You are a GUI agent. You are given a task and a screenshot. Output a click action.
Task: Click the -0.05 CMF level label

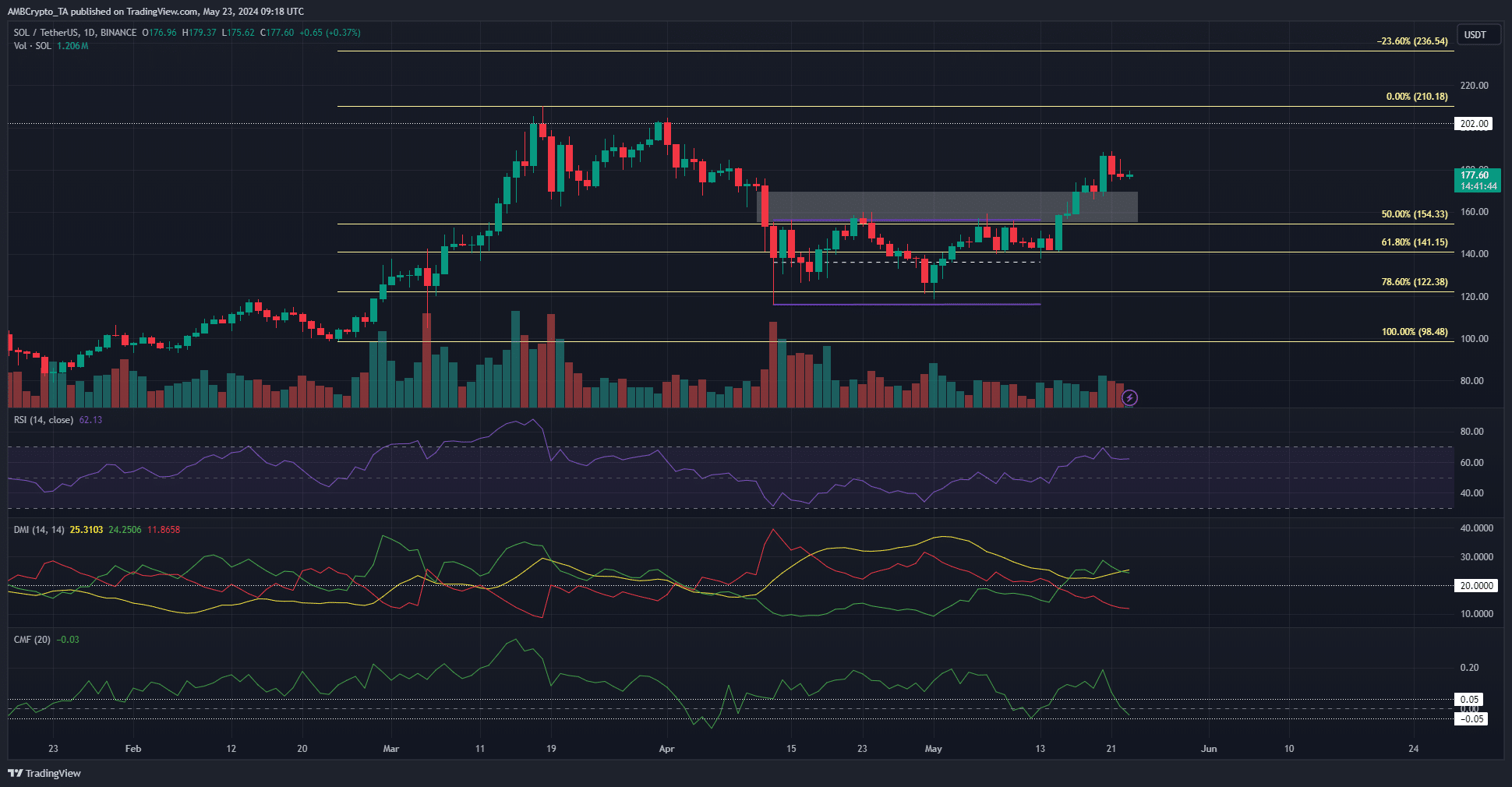[1471, 719]
